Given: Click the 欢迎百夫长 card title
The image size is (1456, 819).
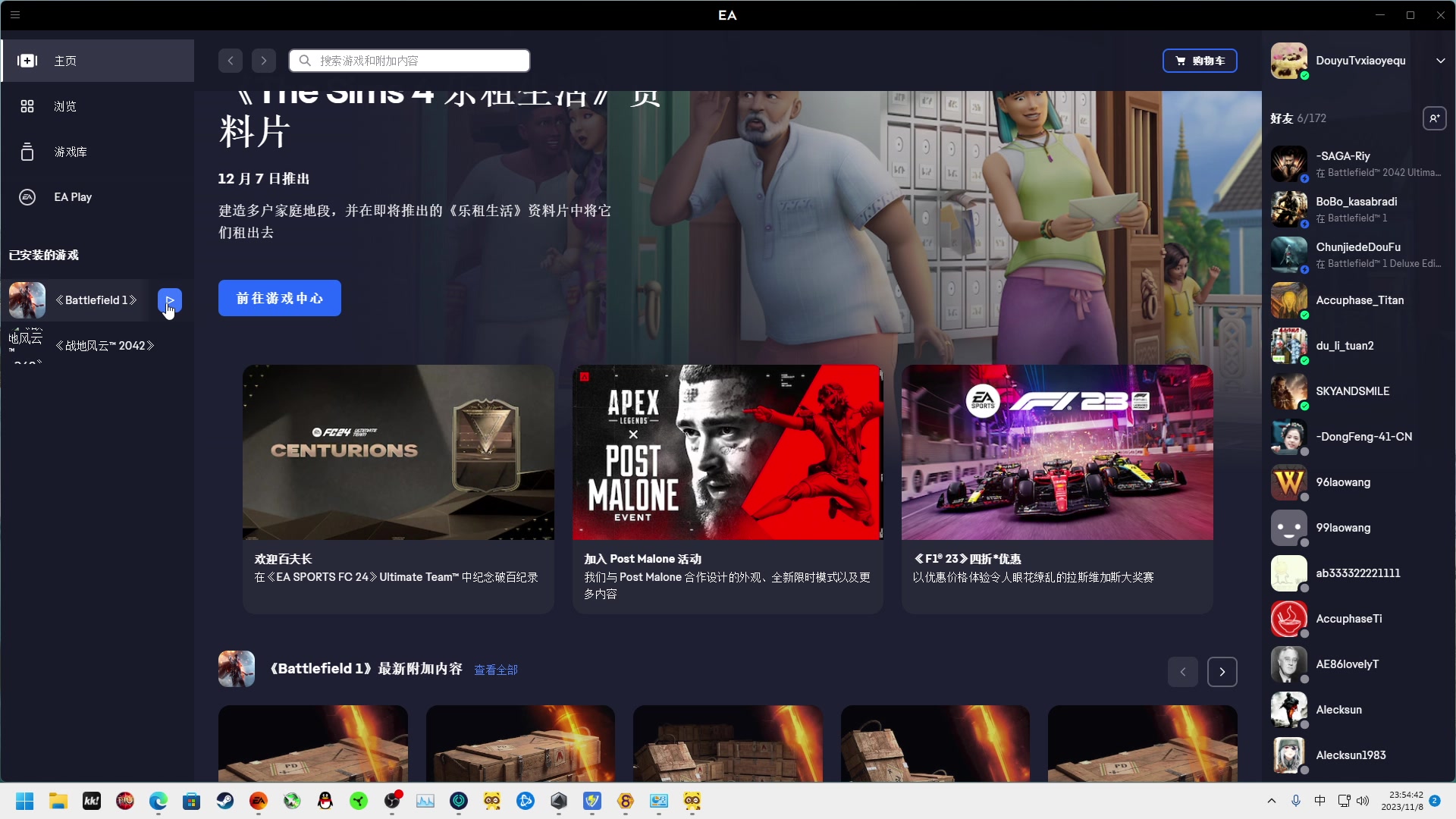Looking at the screenshot, I should (284, 559).
